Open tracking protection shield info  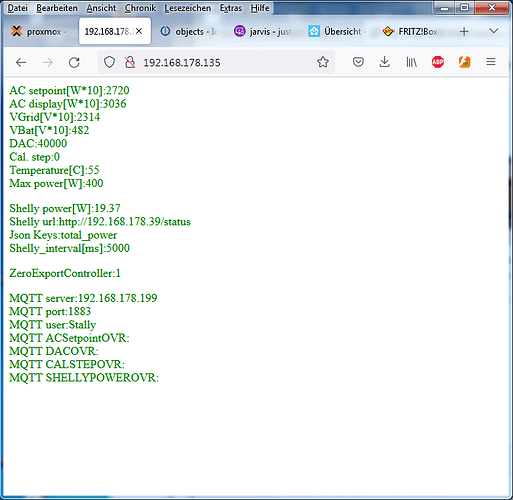pyautogui.click(x=109, y=62)
